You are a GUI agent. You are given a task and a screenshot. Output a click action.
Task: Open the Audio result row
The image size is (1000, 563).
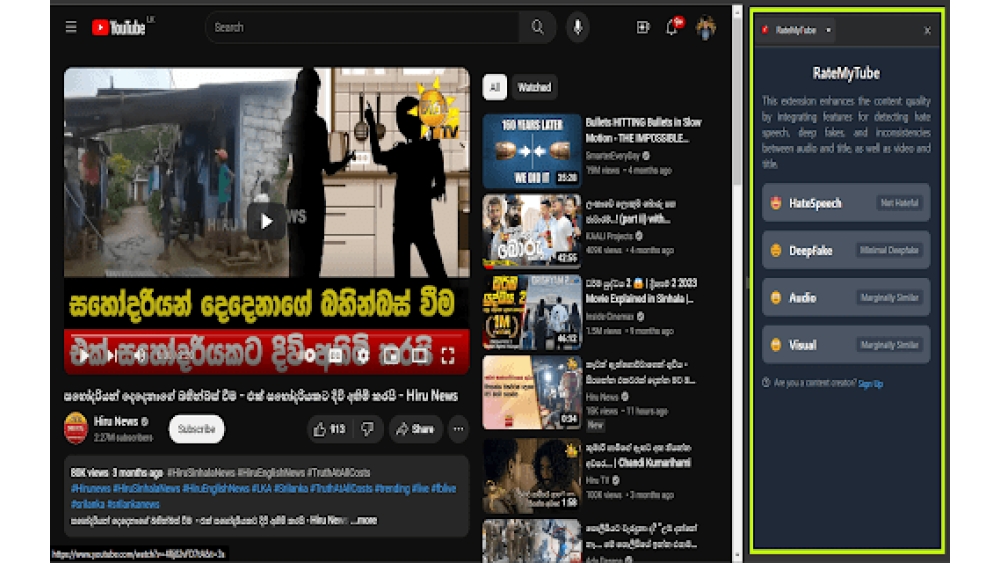[x=846, y=297]
